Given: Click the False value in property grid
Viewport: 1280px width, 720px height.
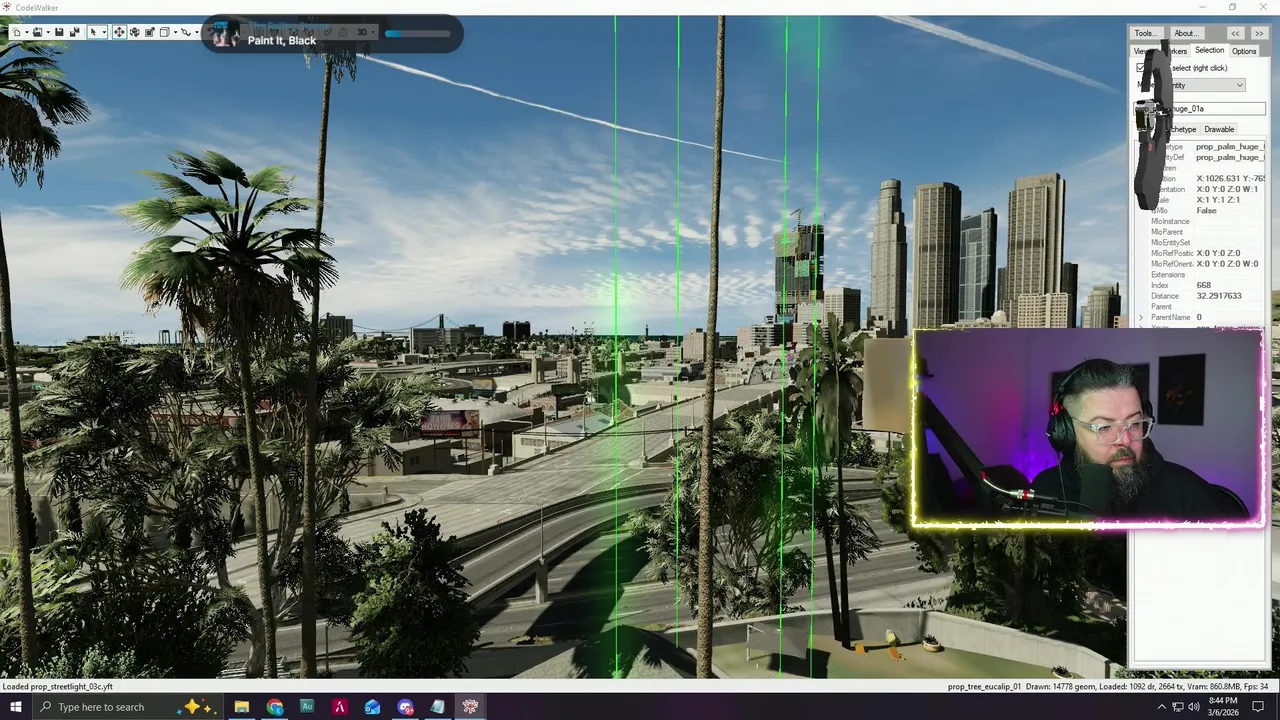Looking at the screenshot, I should (1206, 211).
